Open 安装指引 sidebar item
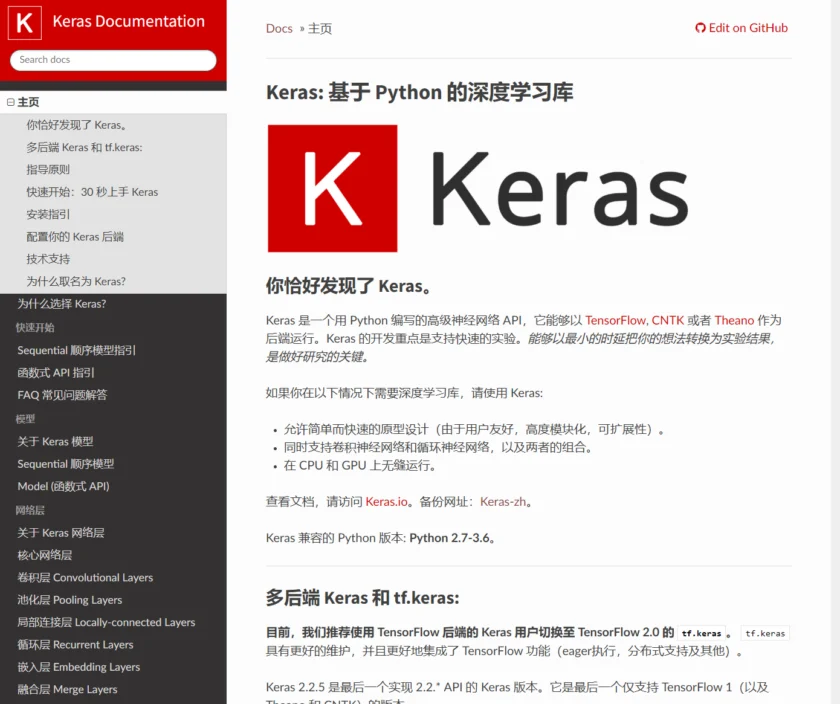This screenshot has width=840, height=704. coord(48,214)
